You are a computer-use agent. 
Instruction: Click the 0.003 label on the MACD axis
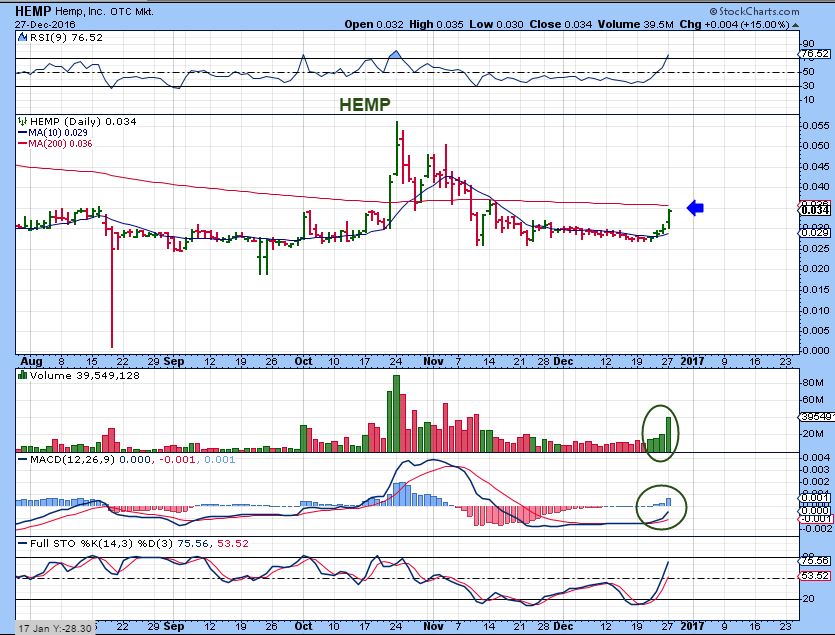point(816,469)
